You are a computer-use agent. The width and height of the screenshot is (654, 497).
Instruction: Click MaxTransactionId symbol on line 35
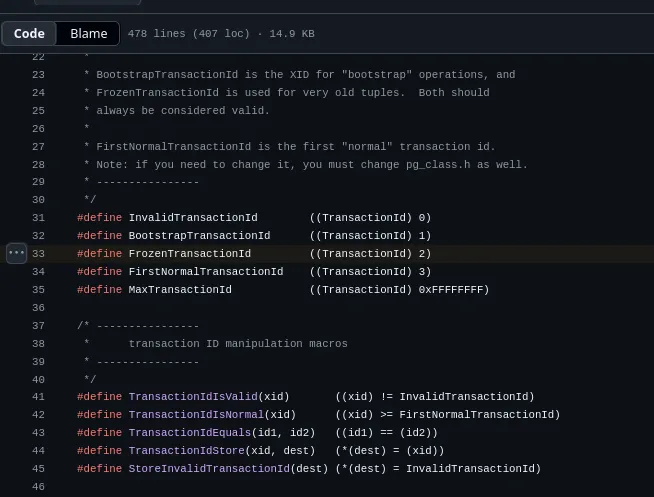tap(180, 289)
